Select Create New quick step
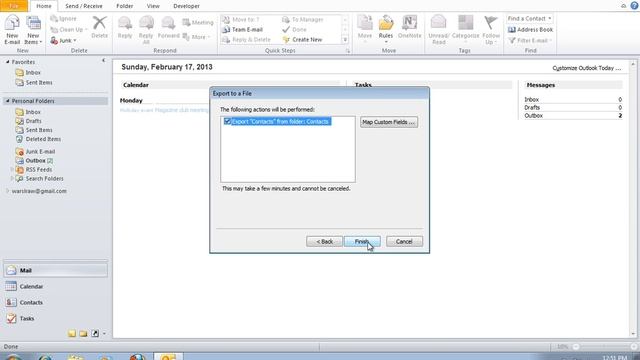This screenshot has height=360, width=640. [302, 40]
